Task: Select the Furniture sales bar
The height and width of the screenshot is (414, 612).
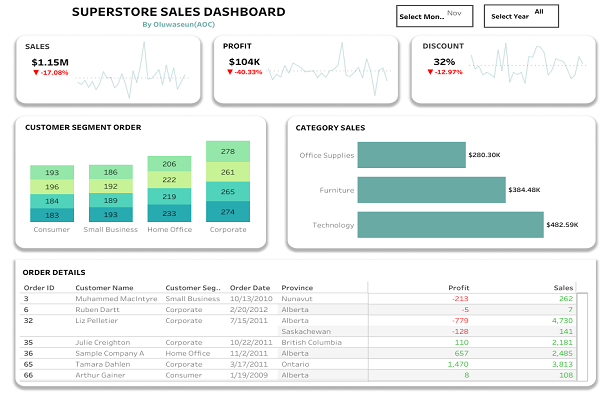Action: click(431, 190)
